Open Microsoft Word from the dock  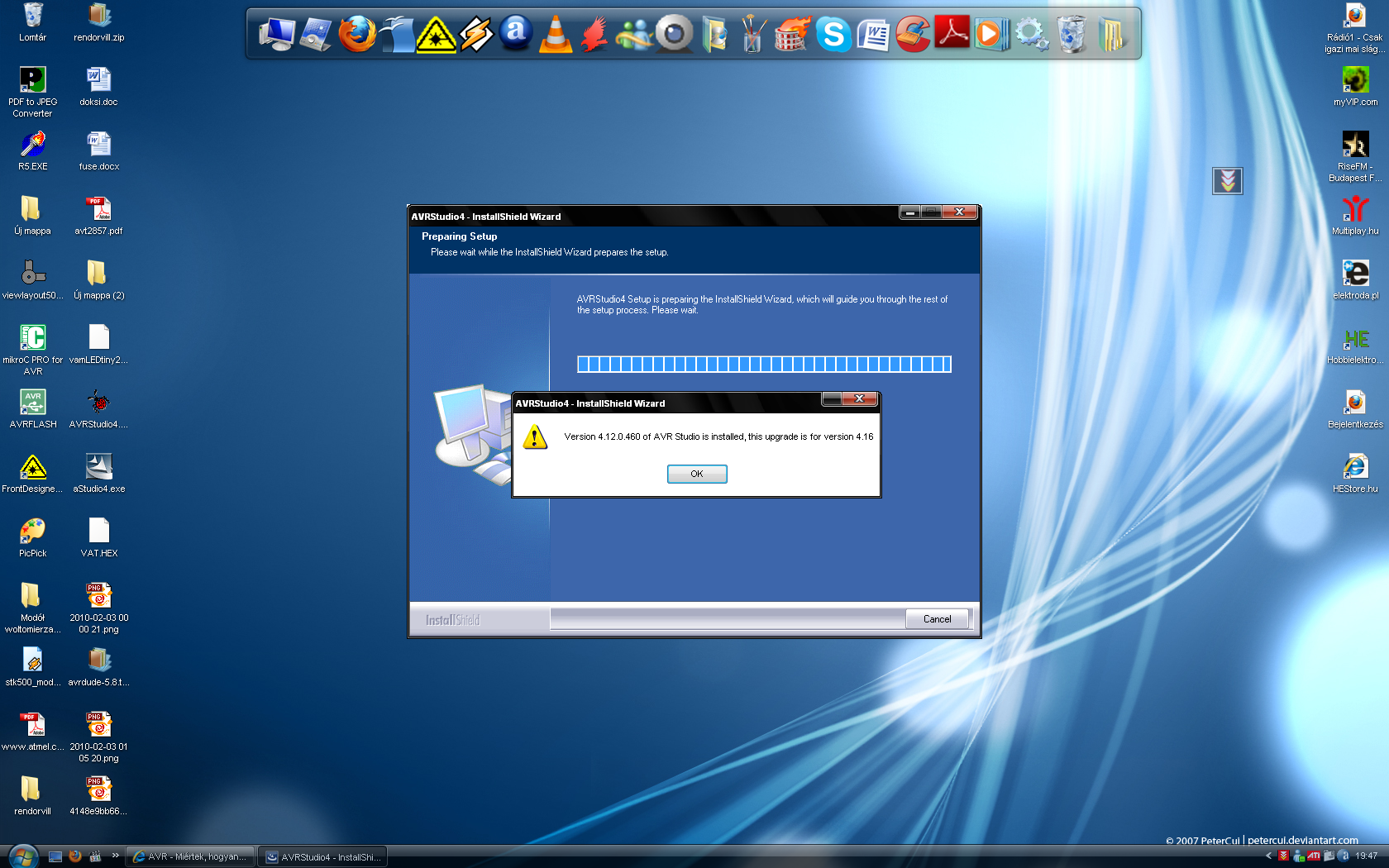873,35
